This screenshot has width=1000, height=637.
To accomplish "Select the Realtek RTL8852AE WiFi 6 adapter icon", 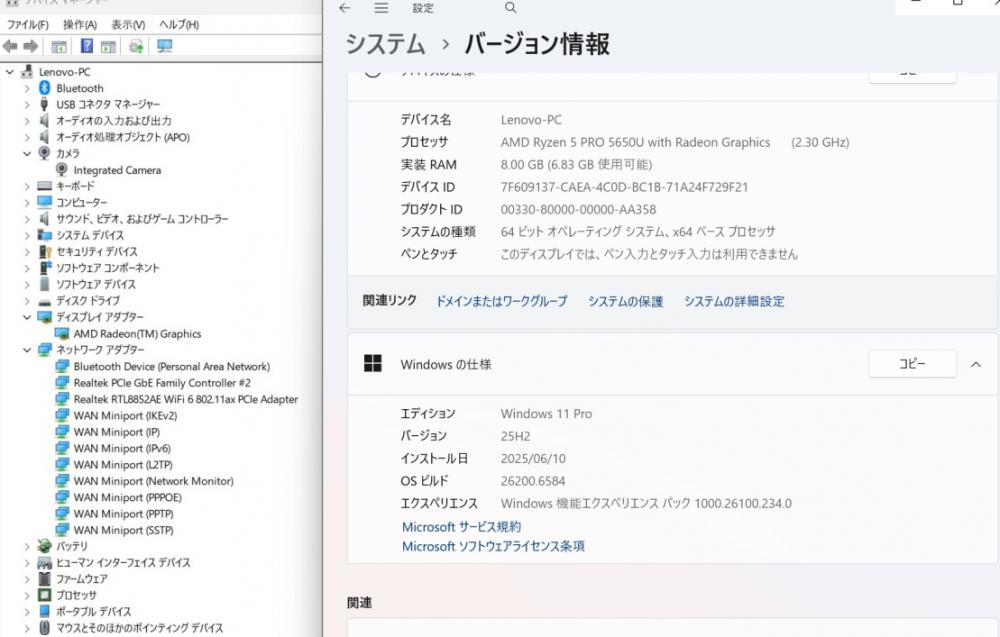I will [x=62, y=399].
